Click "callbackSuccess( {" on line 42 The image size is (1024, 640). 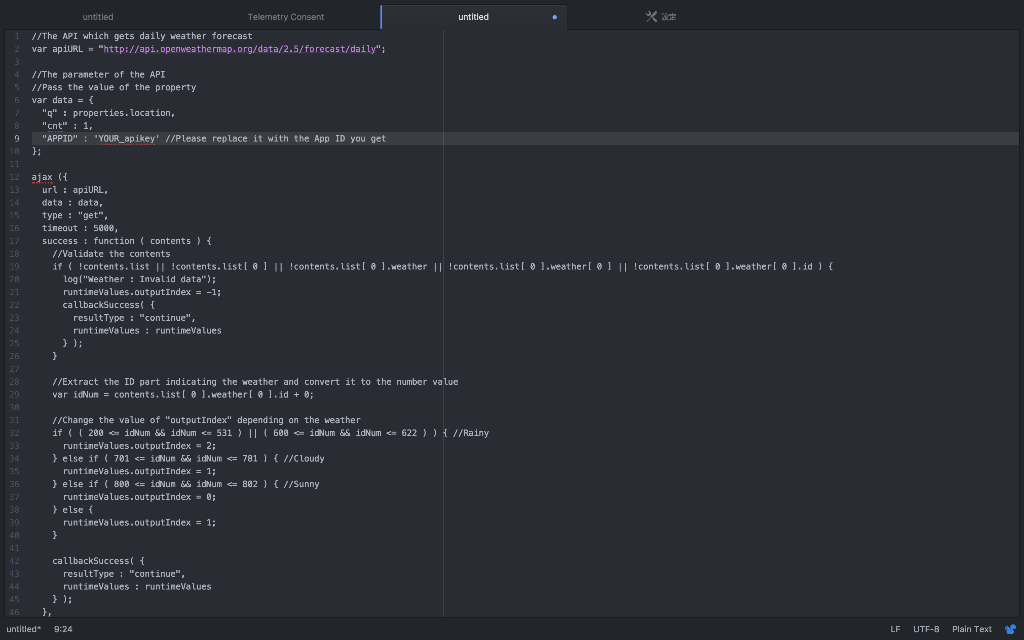pos(98,561)
